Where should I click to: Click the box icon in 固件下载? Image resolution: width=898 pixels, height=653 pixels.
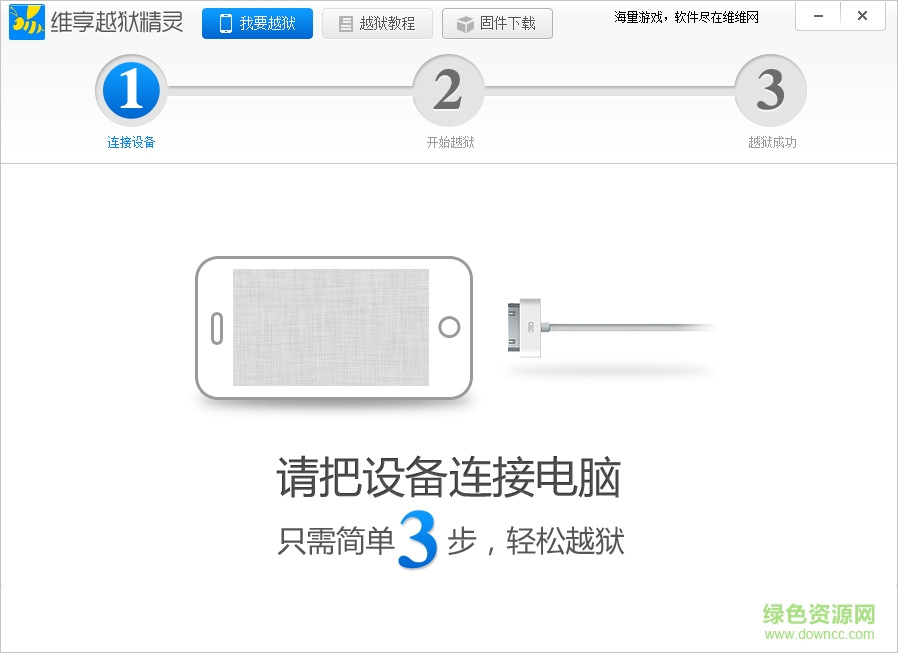pos(465,24)
